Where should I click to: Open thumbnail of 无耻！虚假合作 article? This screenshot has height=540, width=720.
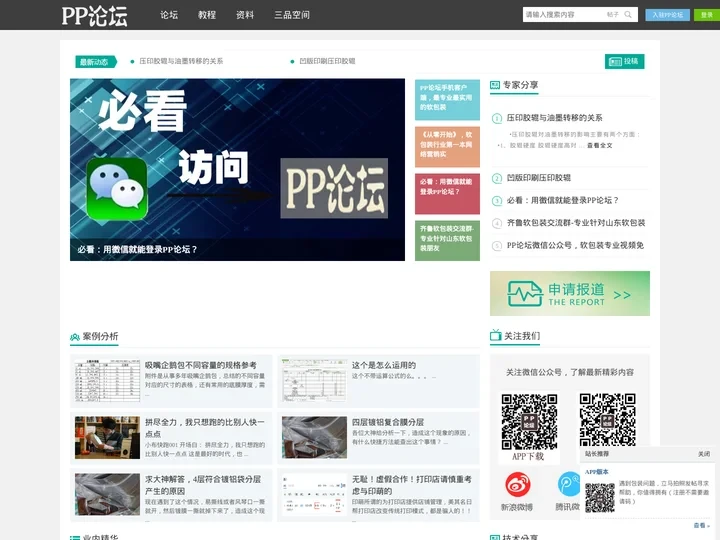coord(315,495)
